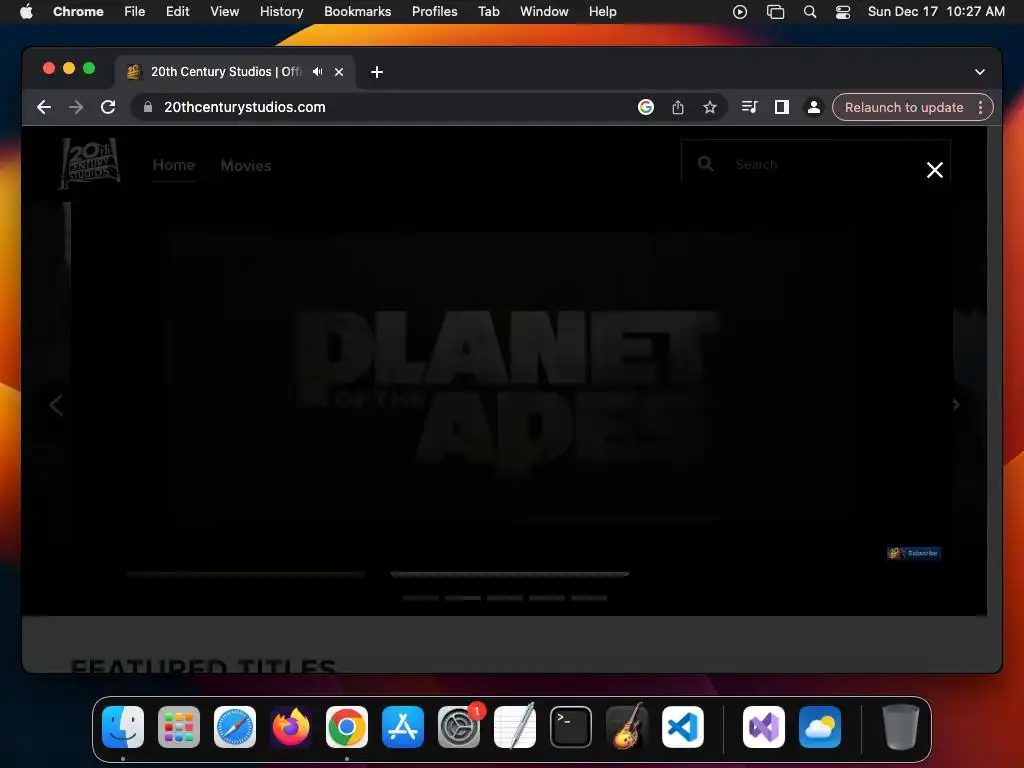View site security lock information
Viewport: 1024px width, 768px height.
coord(148,107)
